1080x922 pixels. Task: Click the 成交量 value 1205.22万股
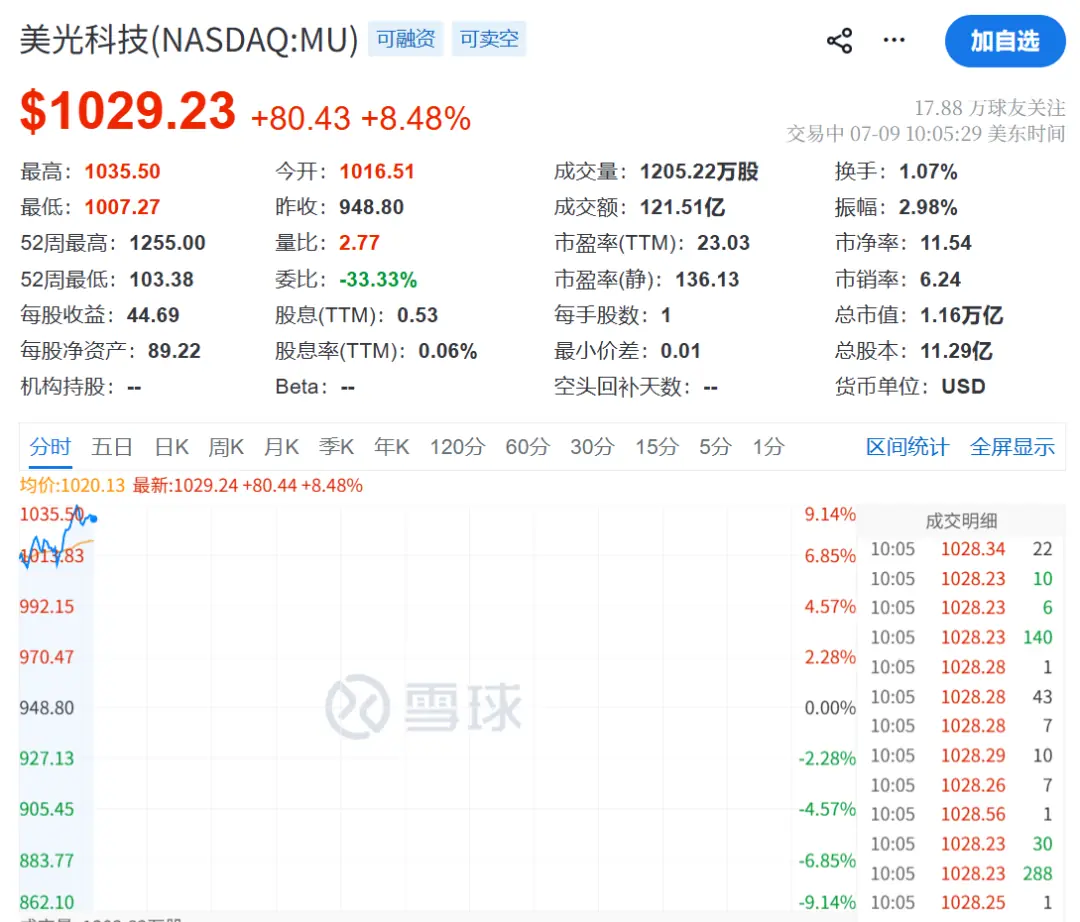click(699, 171)
